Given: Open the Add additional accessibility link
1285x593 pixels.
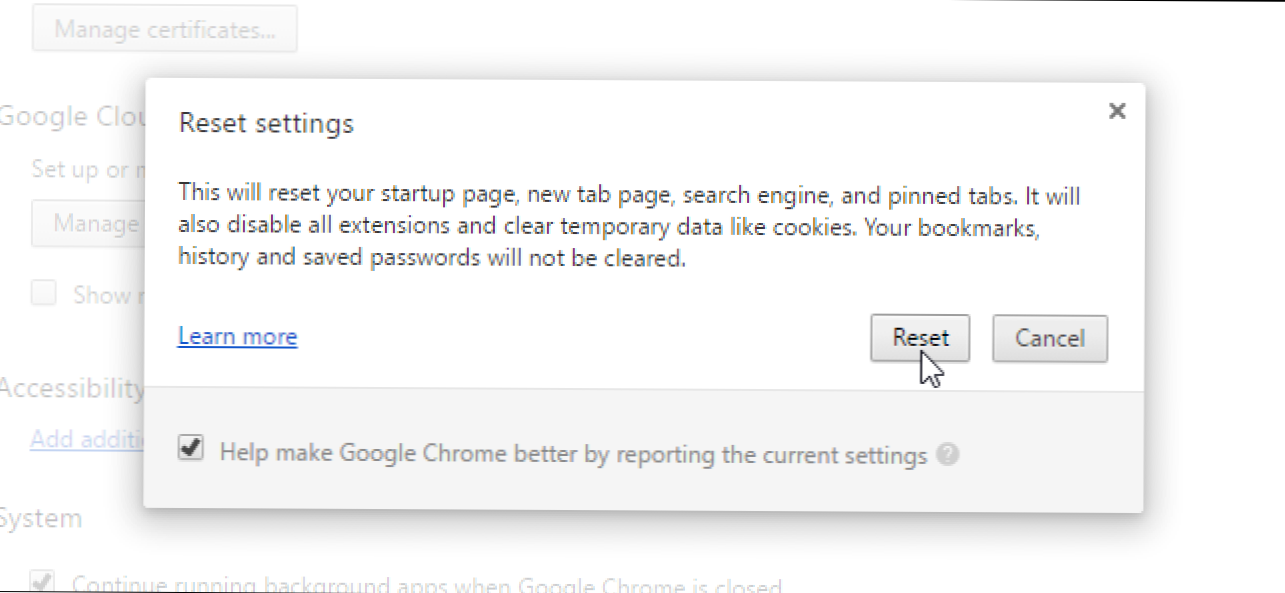Looking at the screenshot, I should pyautogui.click(x=88, y=439).
